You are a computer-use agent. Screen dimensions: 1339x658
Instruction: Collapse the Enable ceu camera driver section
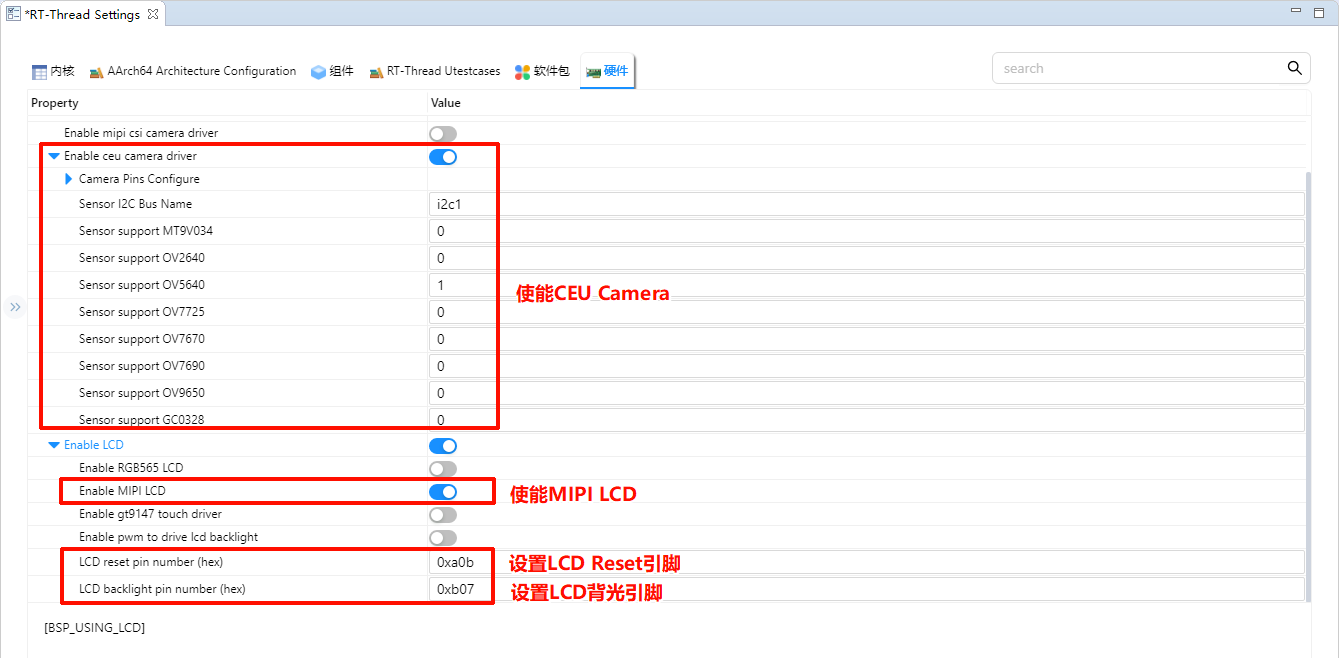tap(54, 156)
